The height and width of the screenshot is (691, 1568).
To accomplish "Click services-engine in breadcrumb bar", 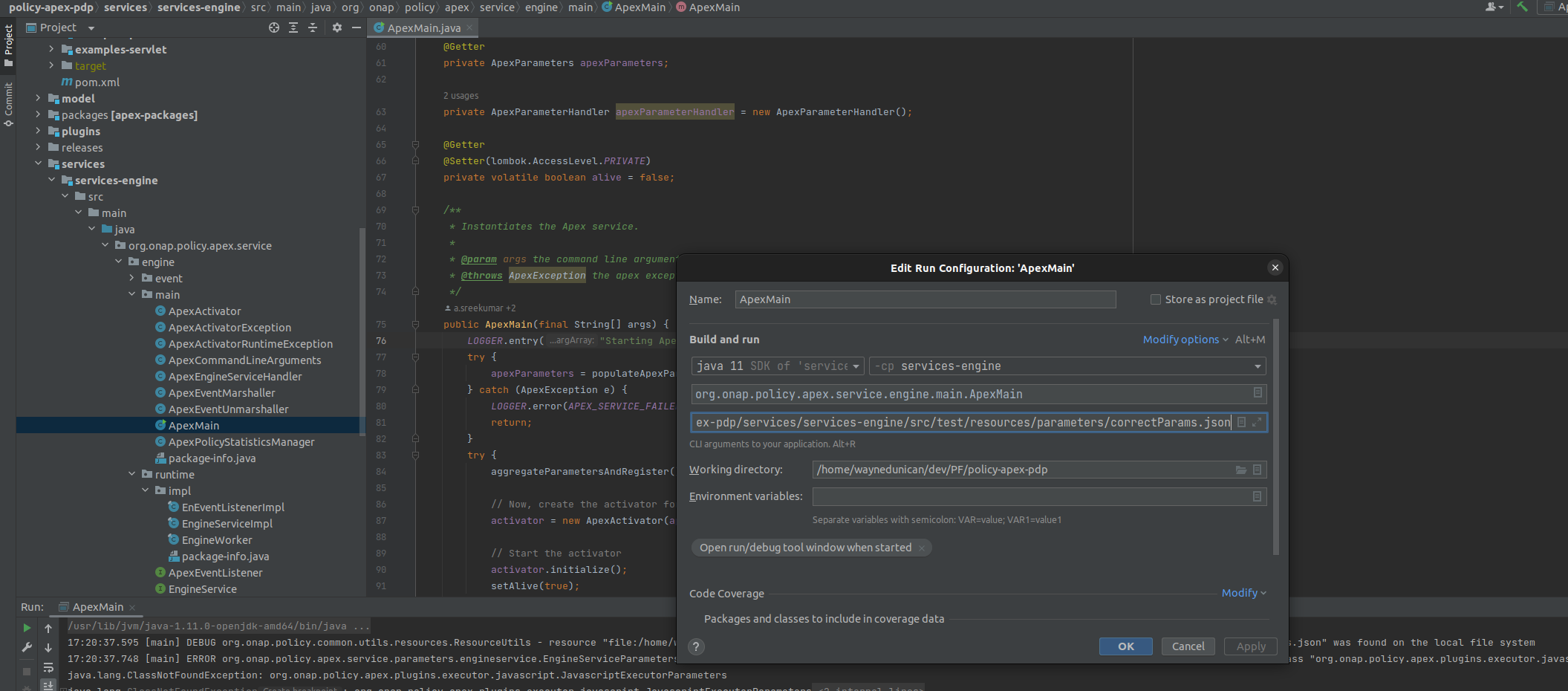I will click(199, 7).
